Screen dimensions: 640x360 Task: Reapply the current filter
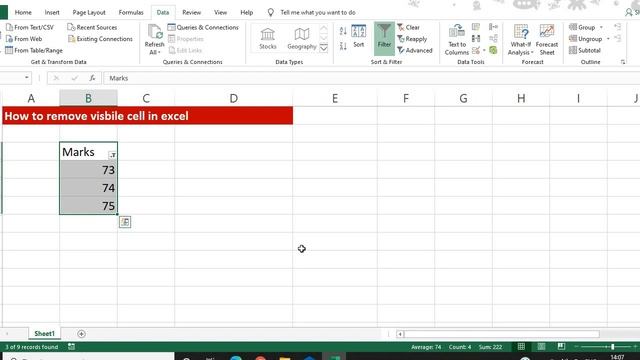(412, 39)
